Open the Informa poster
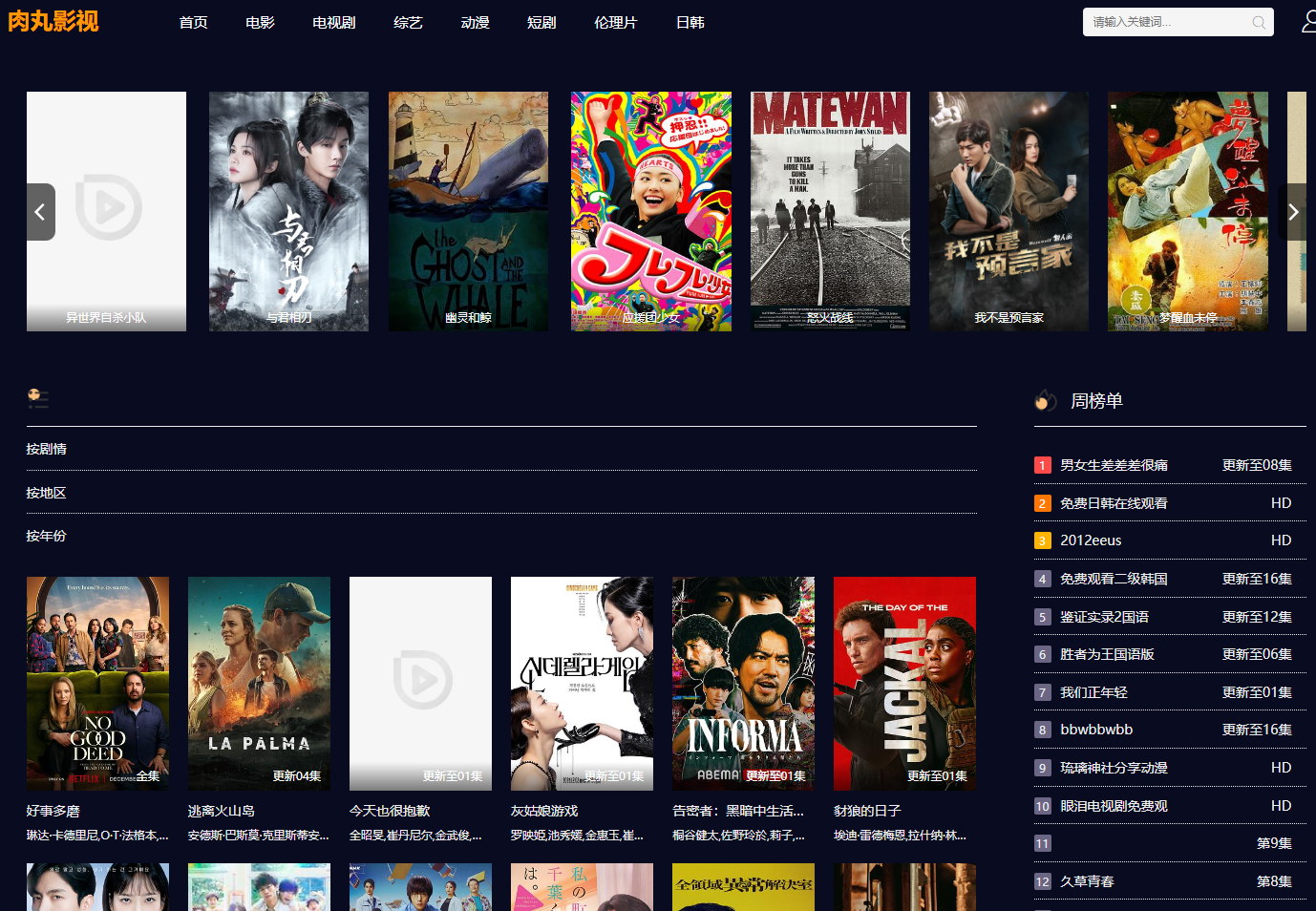This screenshot has height=911, width=1316. click(x=743, y=683)
